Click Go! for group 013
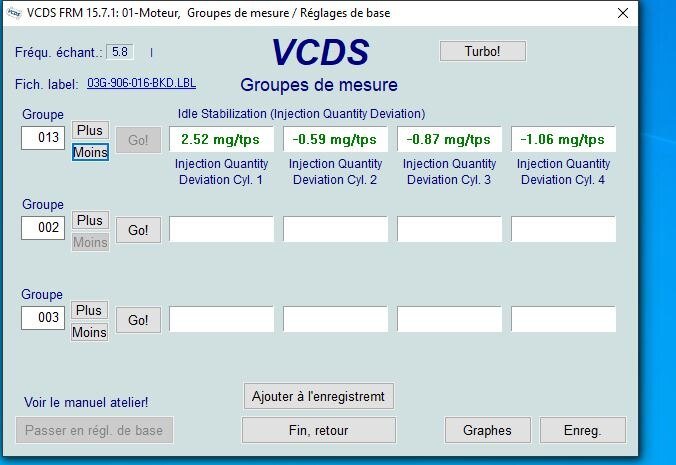The width and height of the screenshot is (676, 465). coord(138,140)
